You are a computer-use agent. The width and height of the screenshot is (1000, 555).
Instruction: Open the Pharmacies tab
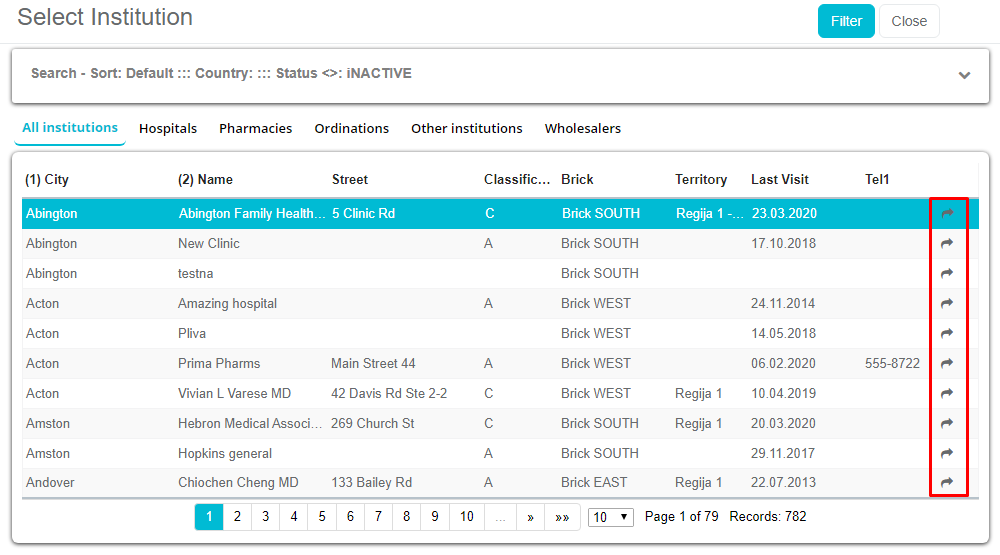256,129
